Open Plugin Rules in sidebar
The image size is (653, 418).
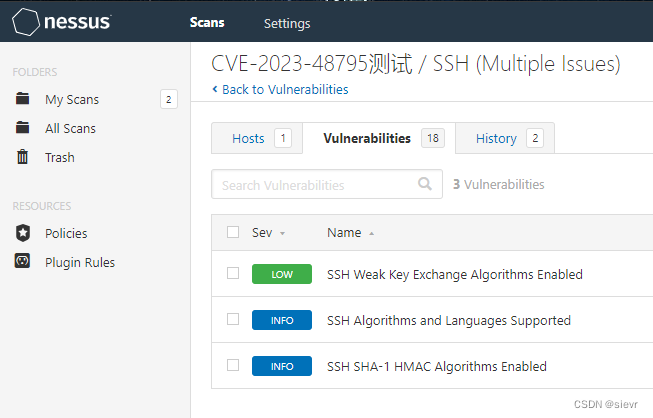coord(80,262)
